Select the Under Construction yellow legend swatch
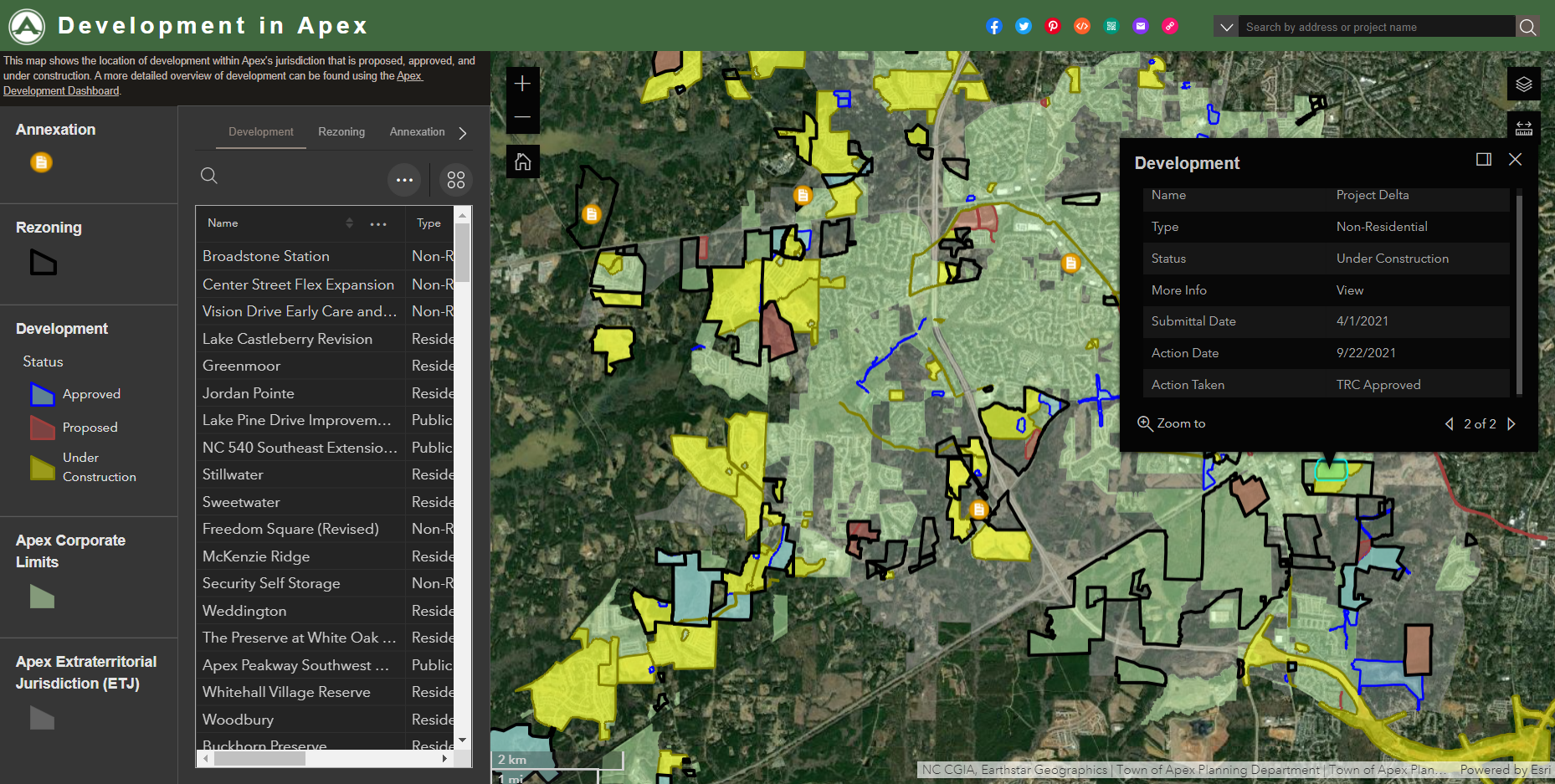The height and width of the screenshot is (784, 1555). coord(41,467)
